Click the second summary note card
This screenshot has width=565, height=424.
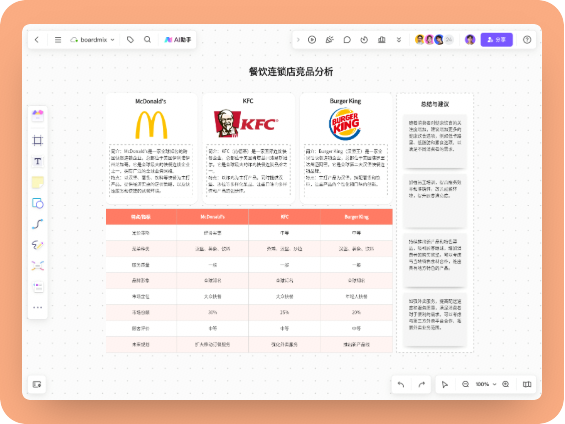[x=435, y=201]
